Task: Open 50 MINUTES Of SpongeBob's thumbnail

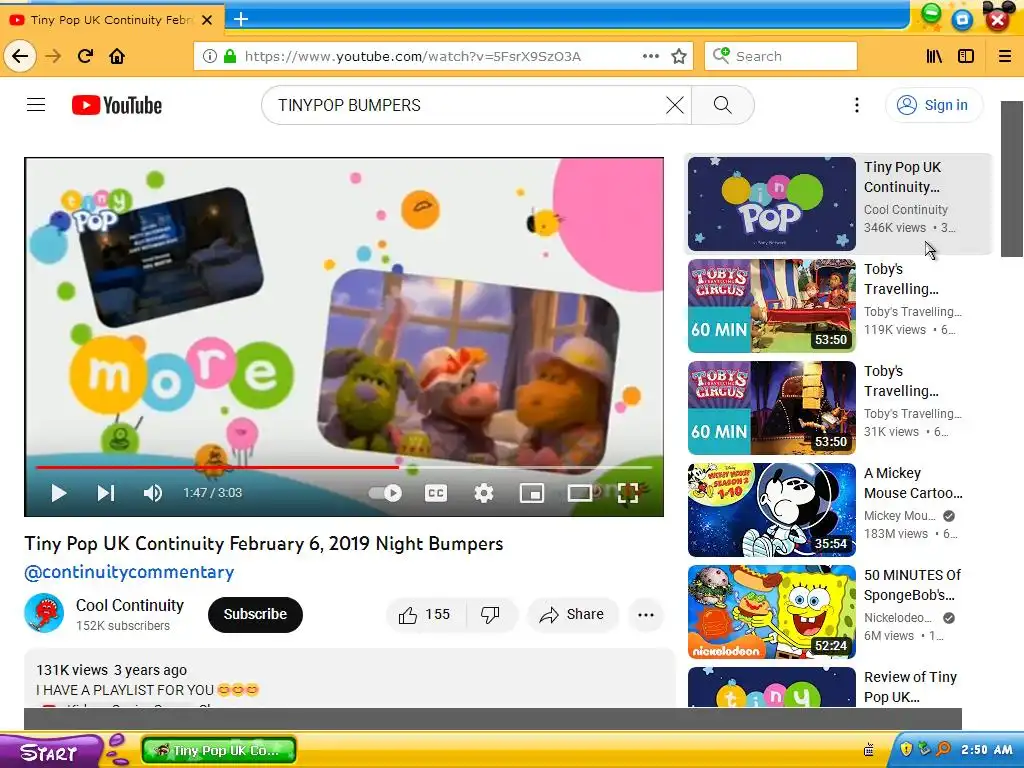Action: [x=771, y=611]
